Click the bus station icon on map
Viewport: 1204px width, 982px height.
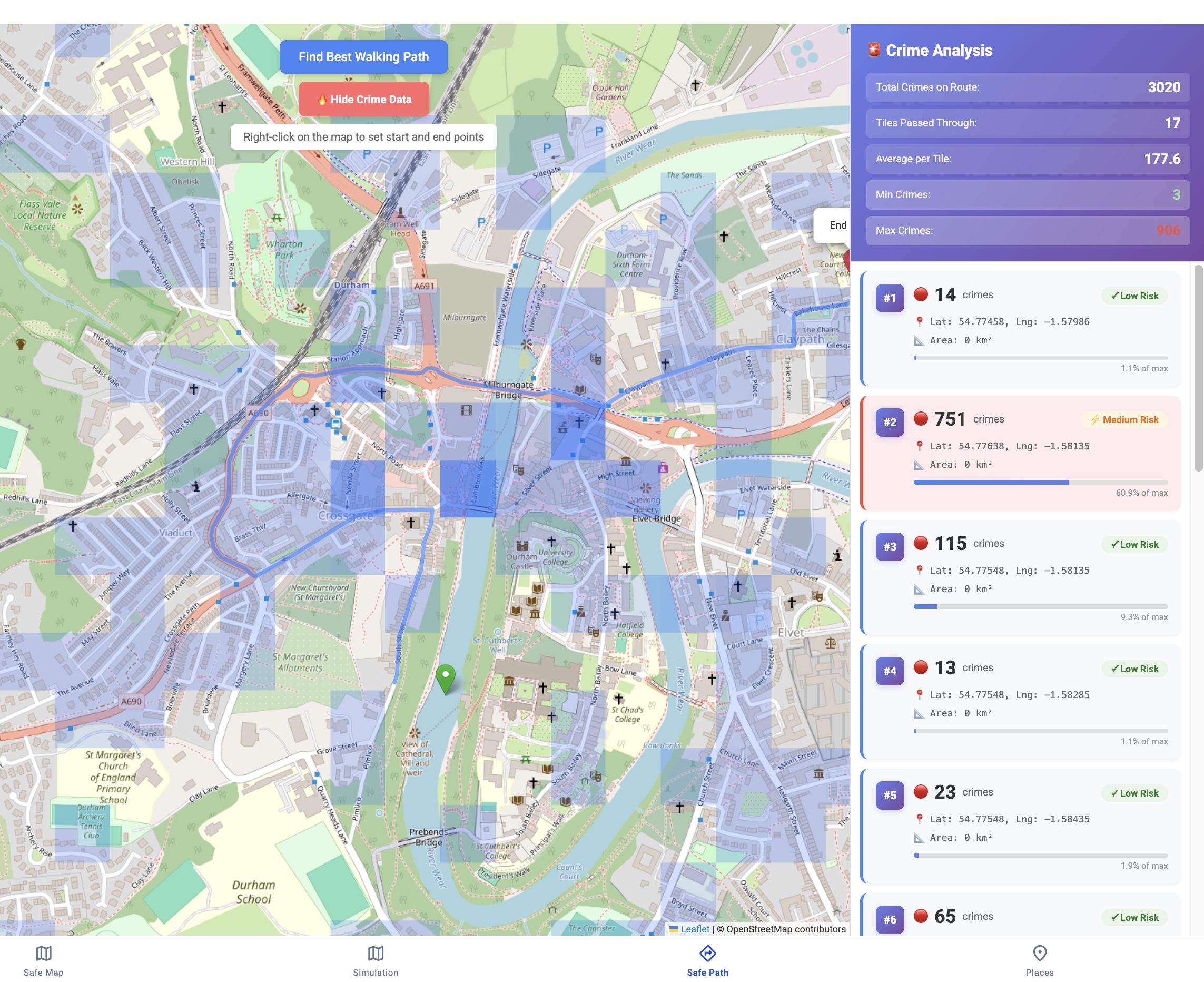tap(336, 423)
